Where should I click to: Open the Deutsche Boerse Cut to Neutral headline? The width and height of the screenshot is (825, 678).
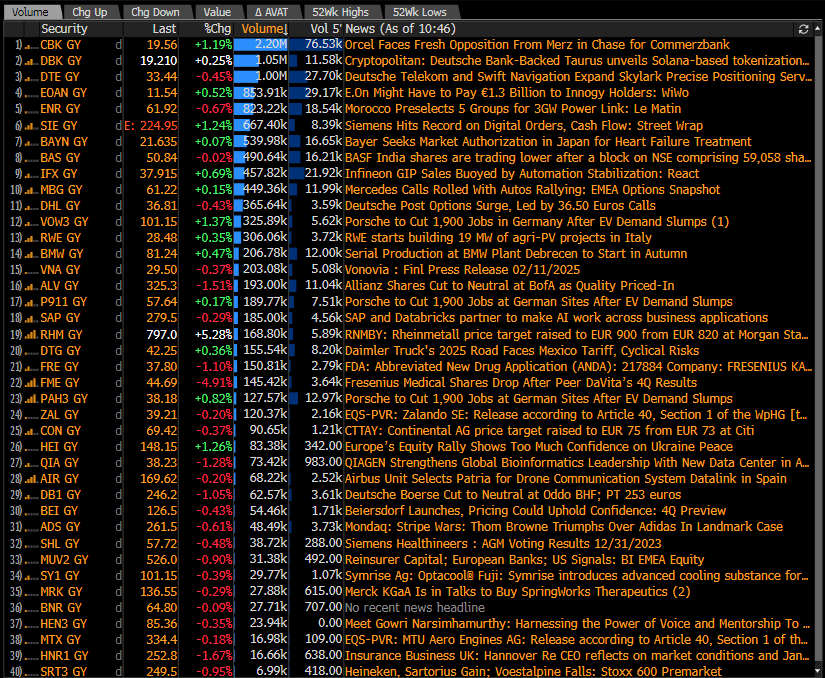513,495
